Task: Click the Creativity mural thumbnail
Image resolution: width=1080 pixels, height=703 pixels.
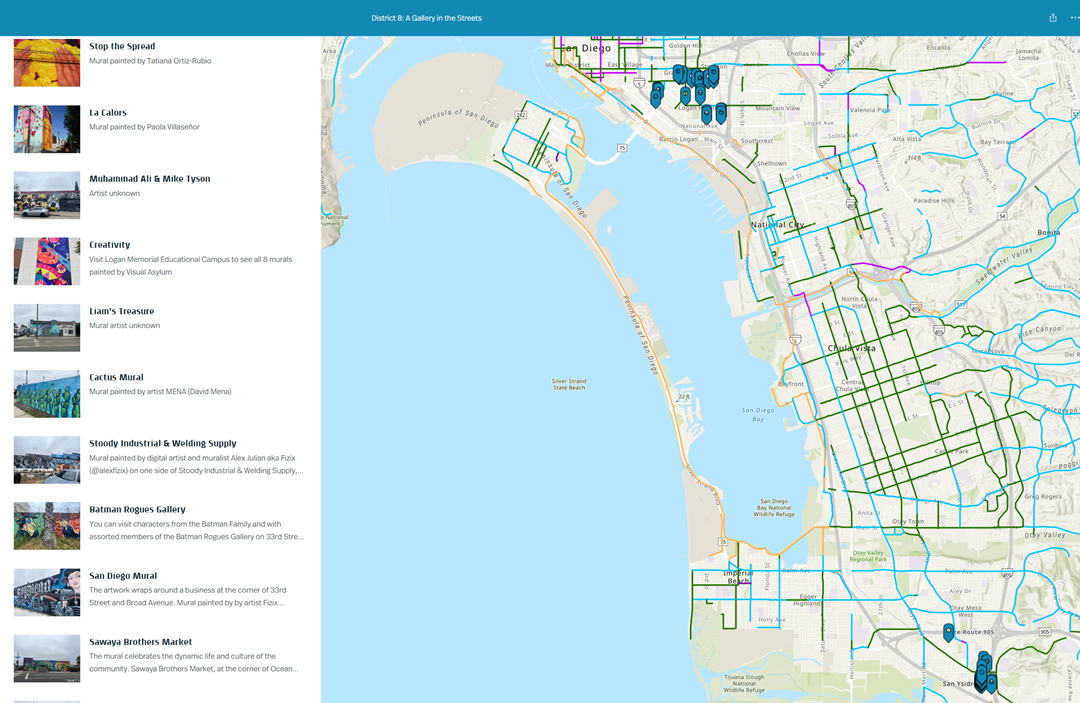Action: 47,261
